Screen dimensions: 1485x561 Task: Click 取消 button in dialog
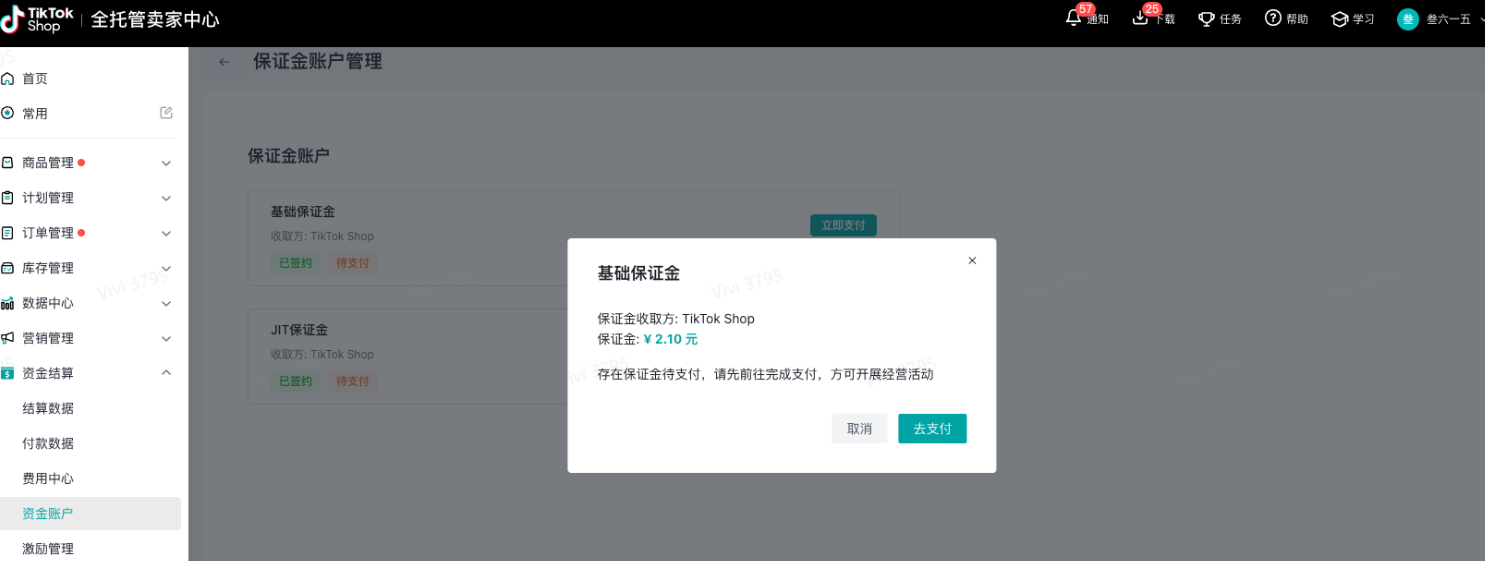859,428
